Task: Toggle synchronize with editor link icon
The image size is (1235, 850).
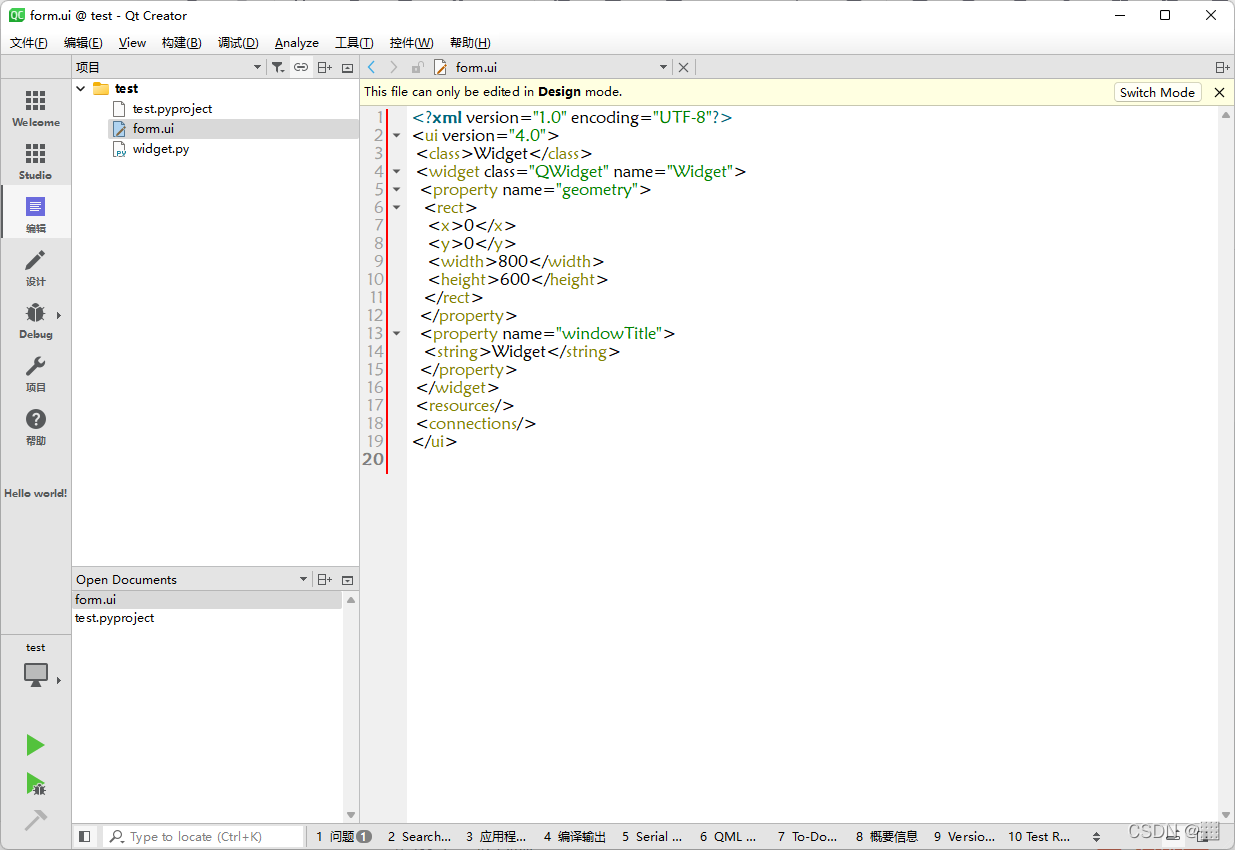Action: (x=301, y=67)
